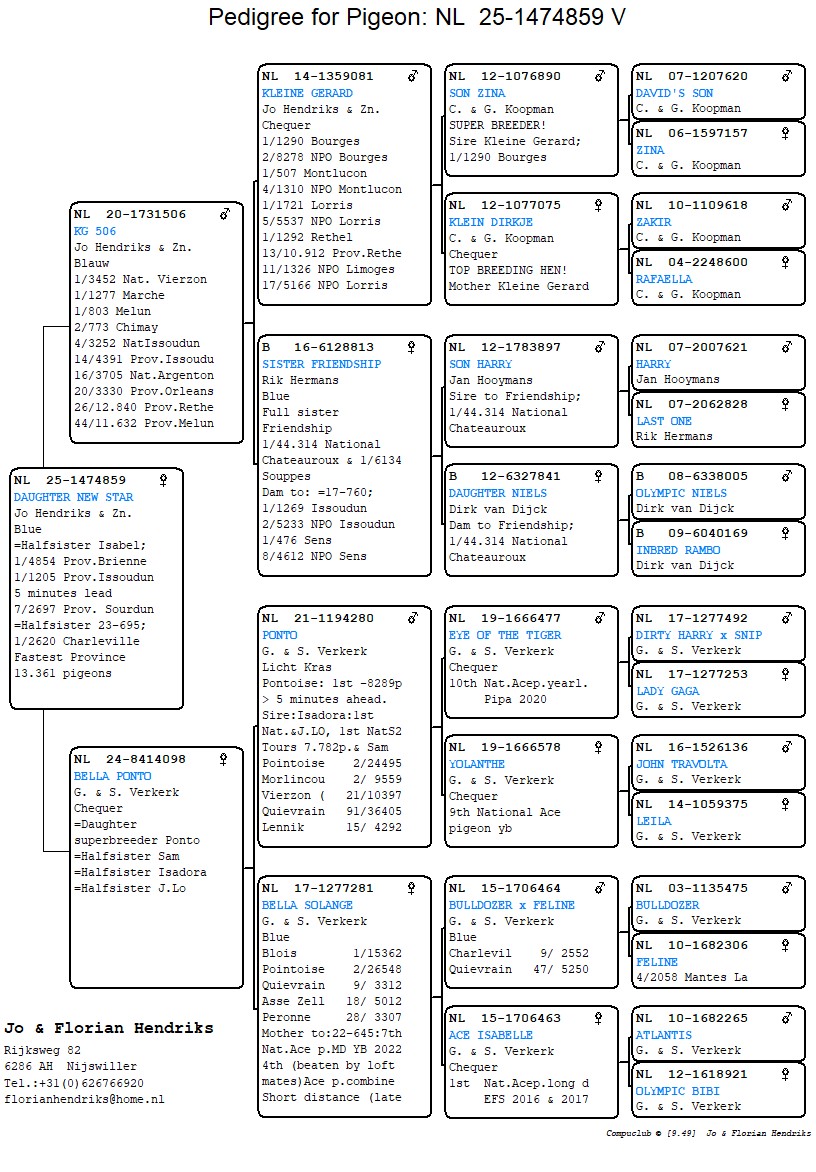Click the female symbol in ZINA box
Viewport: 816px width, 1172px height.
click(786, 133)
